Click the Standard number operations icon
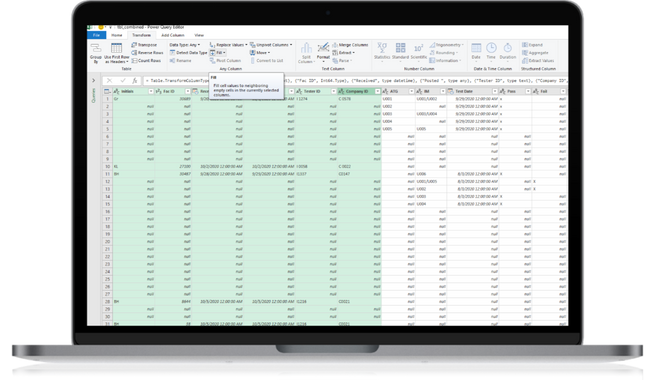Viewport: 655px width, 380px height. (400, 48)
